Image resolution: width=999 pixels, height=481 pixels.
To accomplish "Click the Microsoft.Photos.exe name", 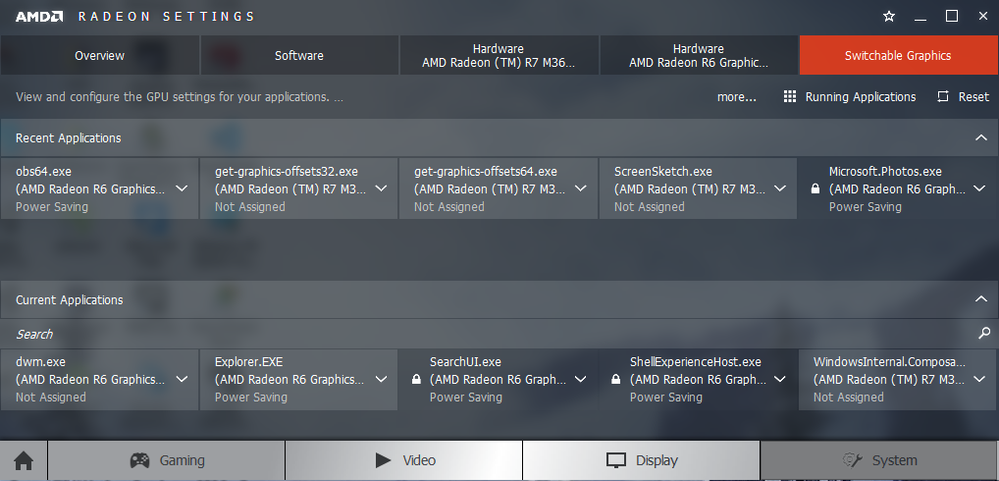I will (885, 171).
